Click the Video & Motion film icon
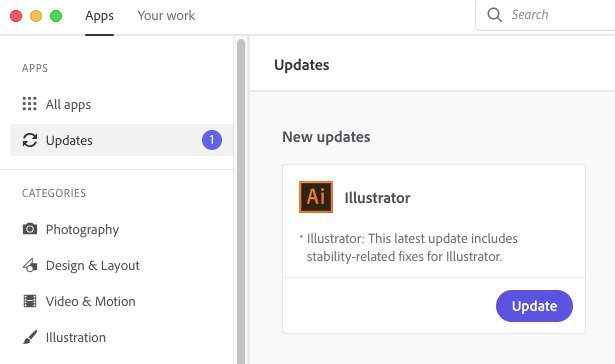The width and height of the screenshot is (615, 364). tap(30, 301)
